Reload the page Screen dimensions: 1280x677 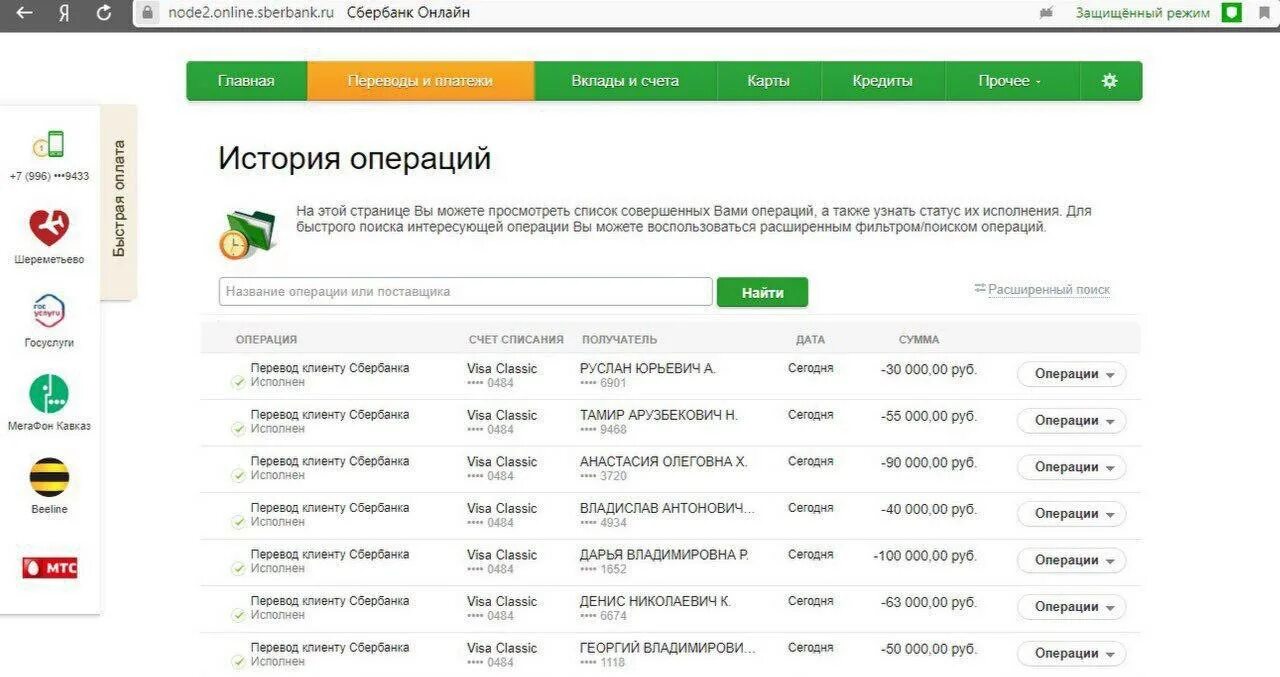point(104,13)
